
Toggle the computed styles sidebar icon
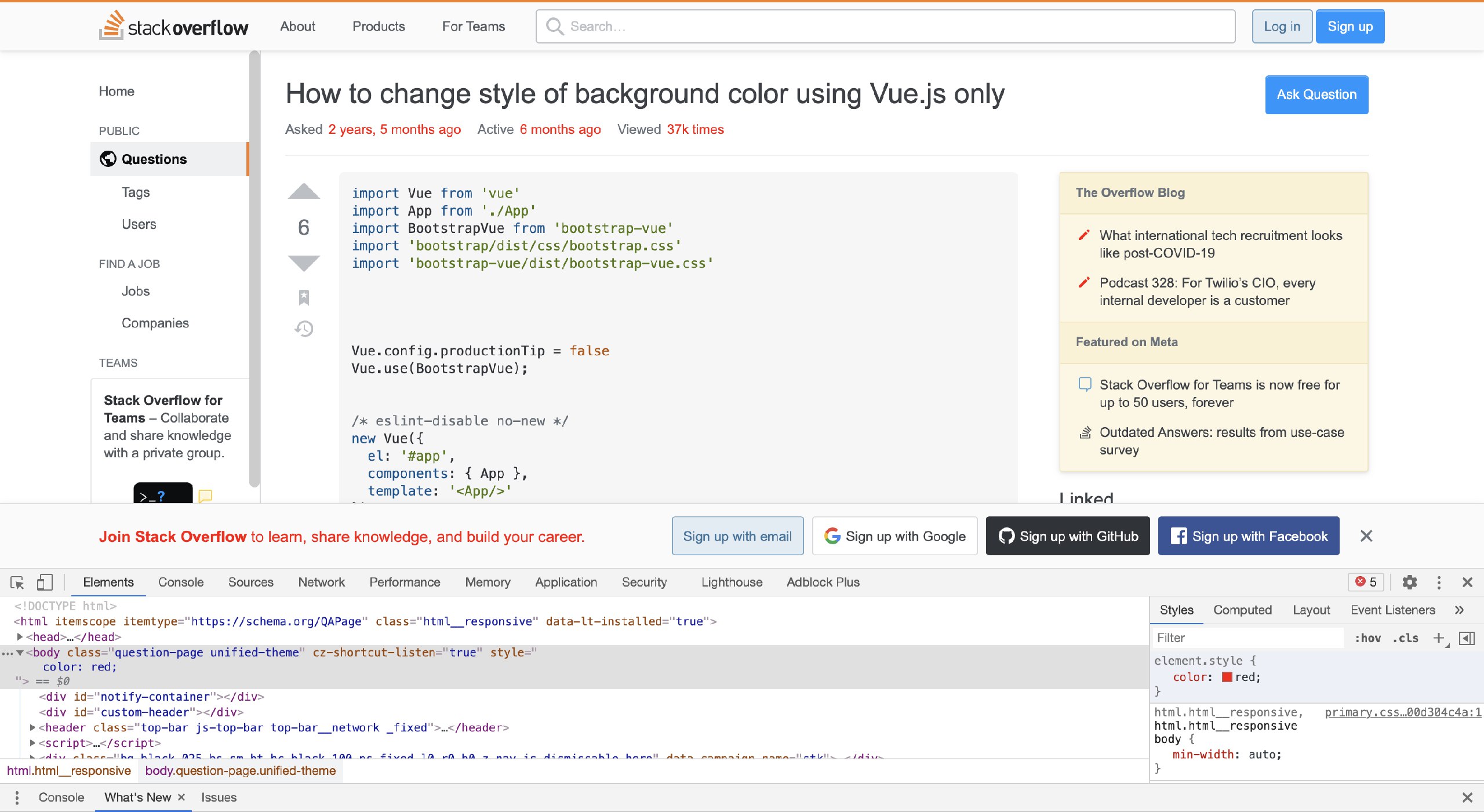point(1467,638)
